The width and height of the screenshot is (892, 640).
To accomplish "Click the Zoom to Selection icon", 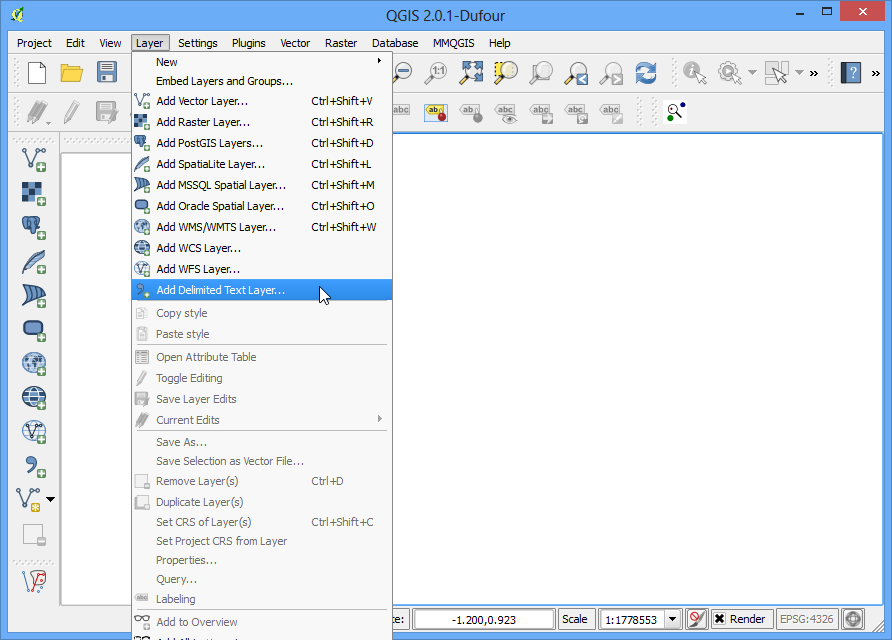I will click(506, 73).
